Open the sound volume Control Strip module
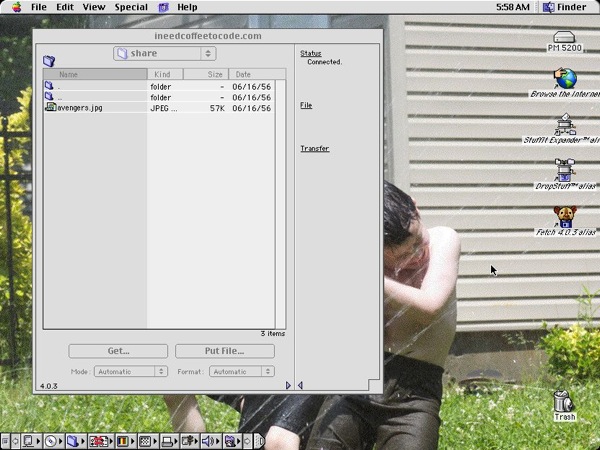600x450 pixels. 211,441
